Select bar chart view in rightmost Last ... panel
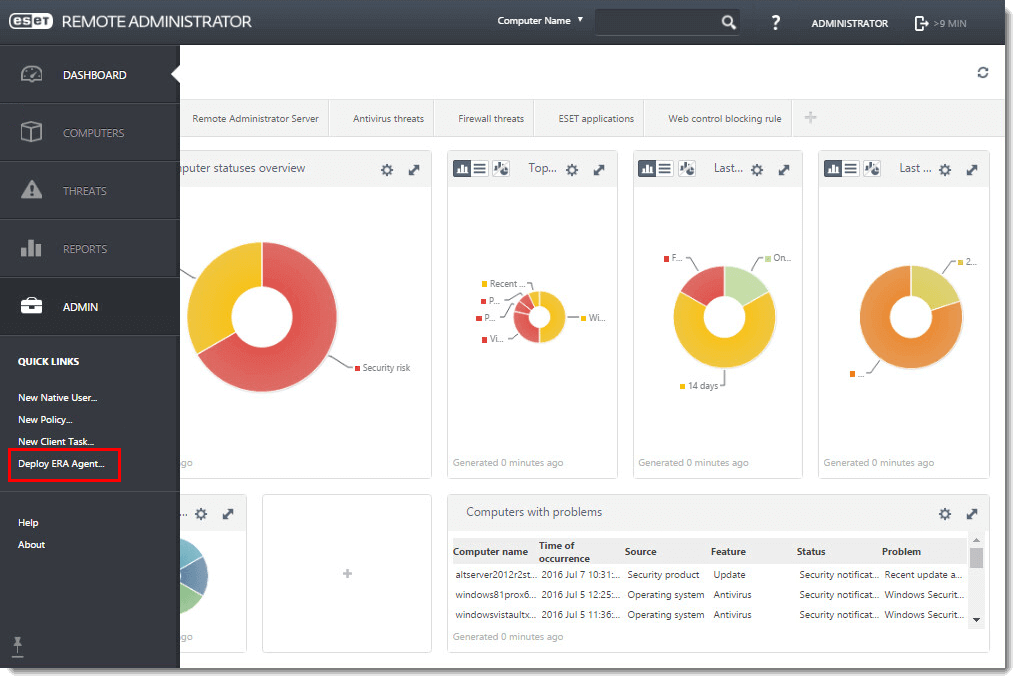 pyautogui.click(x=833, y=169)
